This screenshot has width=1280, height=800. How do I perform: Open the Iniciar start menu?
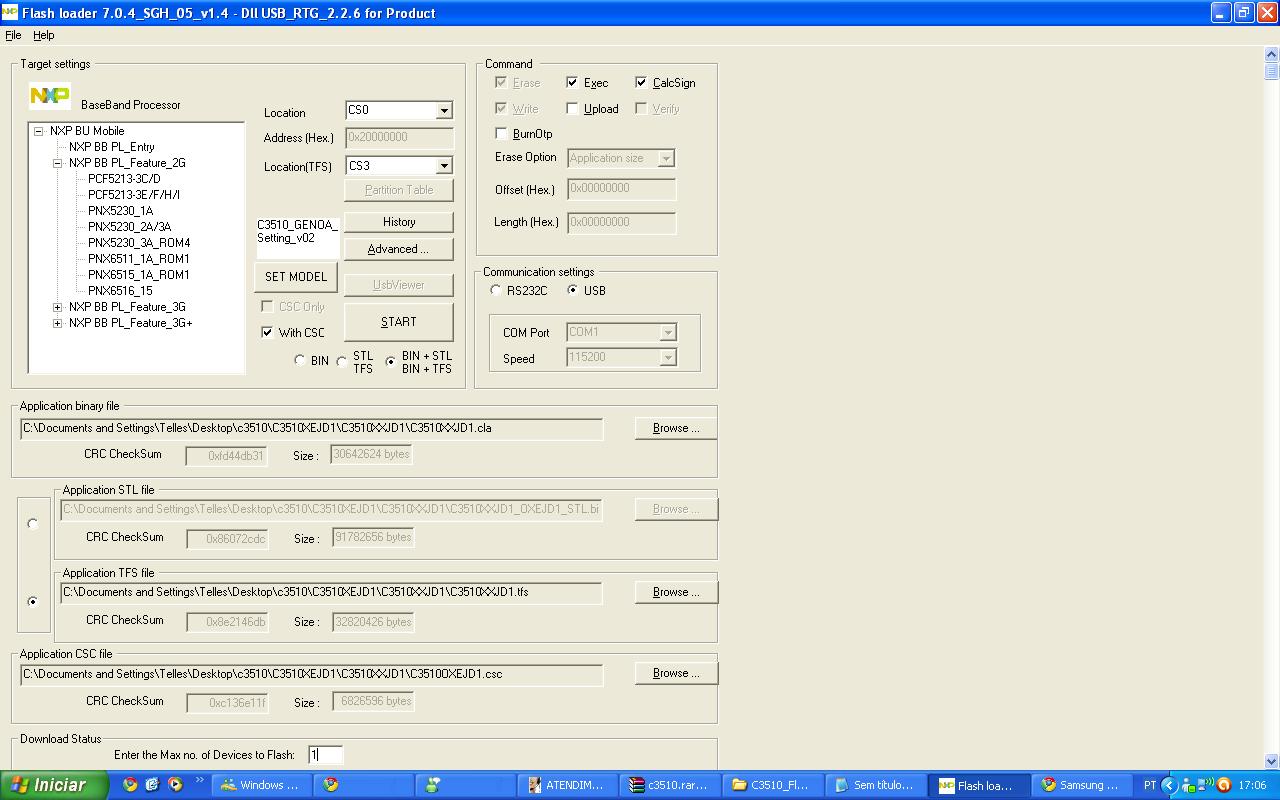55,785
